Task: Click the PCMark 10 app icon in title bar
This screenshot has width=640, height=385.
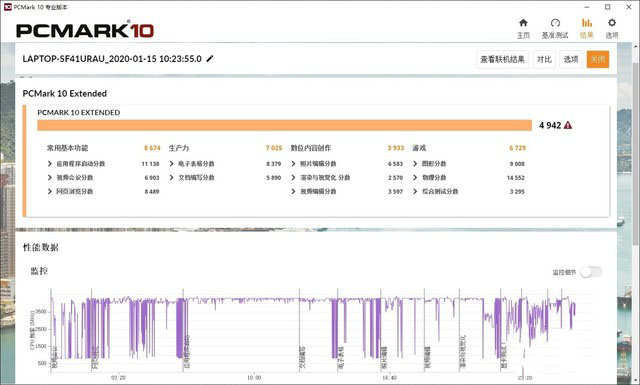Action: pyautogui.click(x=7, y=7)
